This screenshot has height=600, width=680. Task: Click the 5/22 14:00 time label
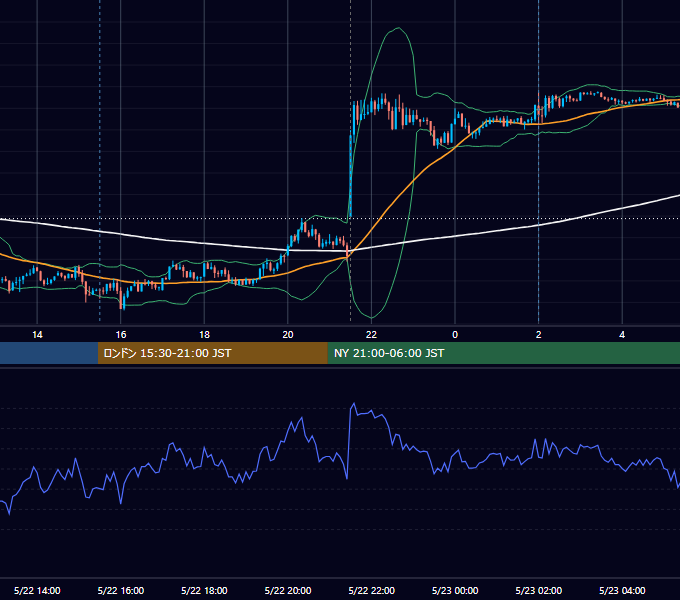pos(37,590)
